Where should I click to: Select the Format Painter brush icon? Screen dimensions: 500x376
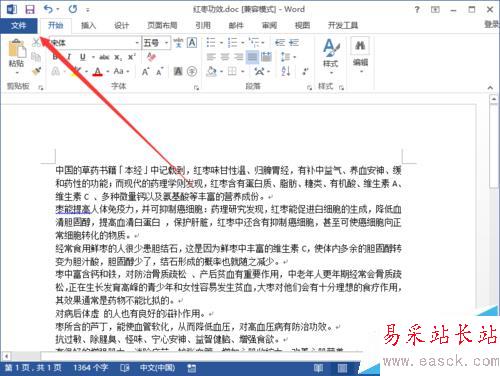click(x=36, y=71)
